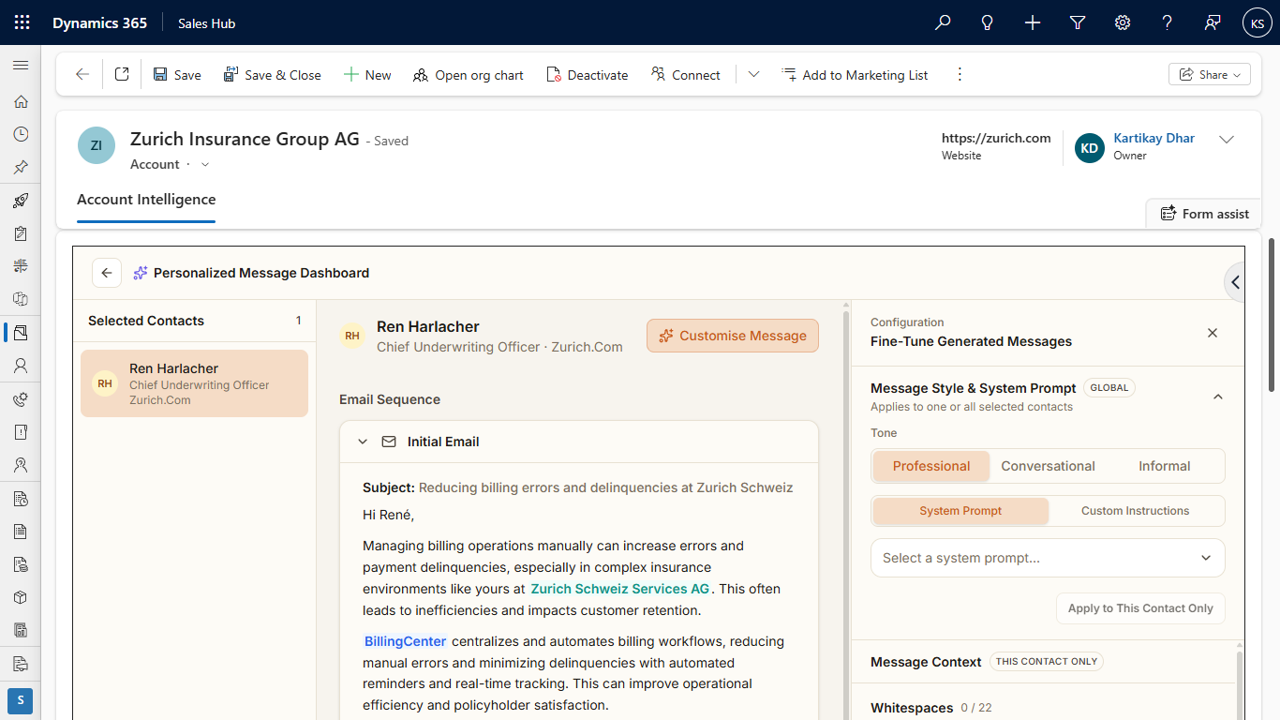The image size is (1280, 720).
Task: Select the Informal tone
Action: pos(1164,466)
